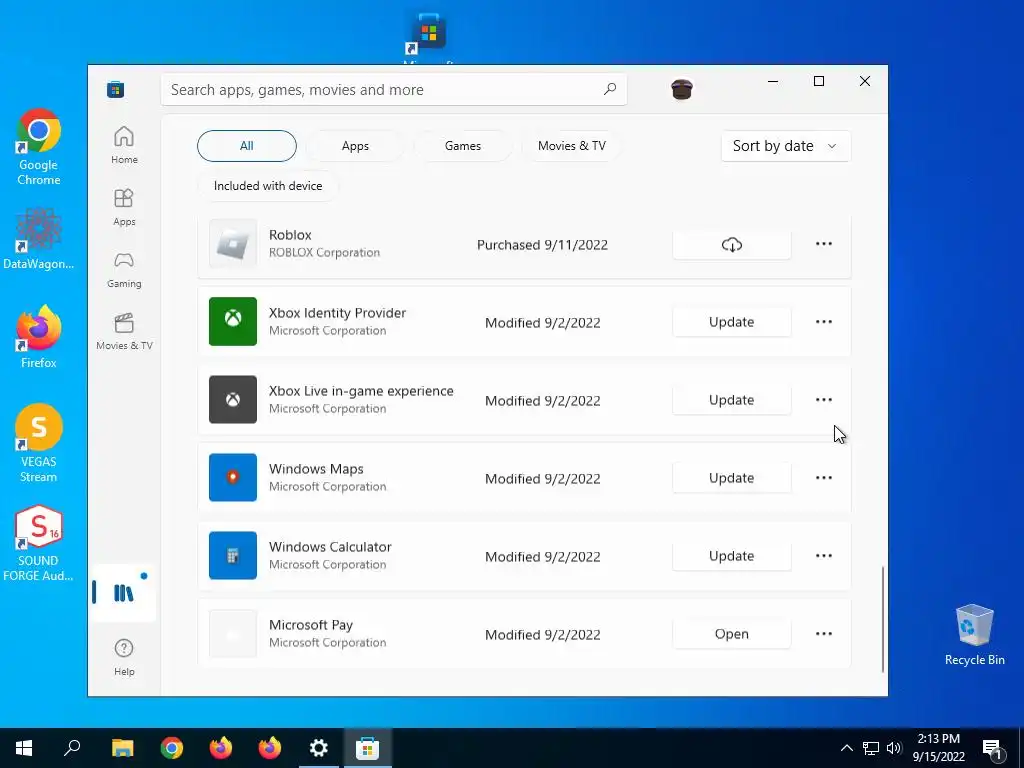1024x768 pixels.
Task: Go to Gaming in the sidebar
Action: (124, 269)
